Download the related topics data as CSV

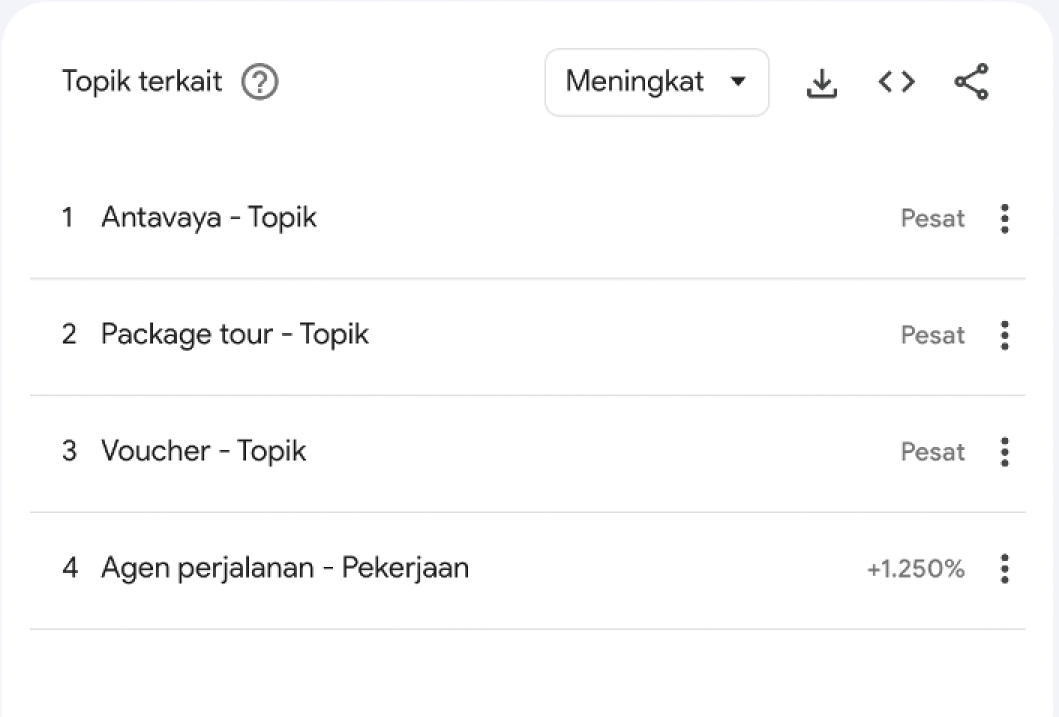point(821,83)
